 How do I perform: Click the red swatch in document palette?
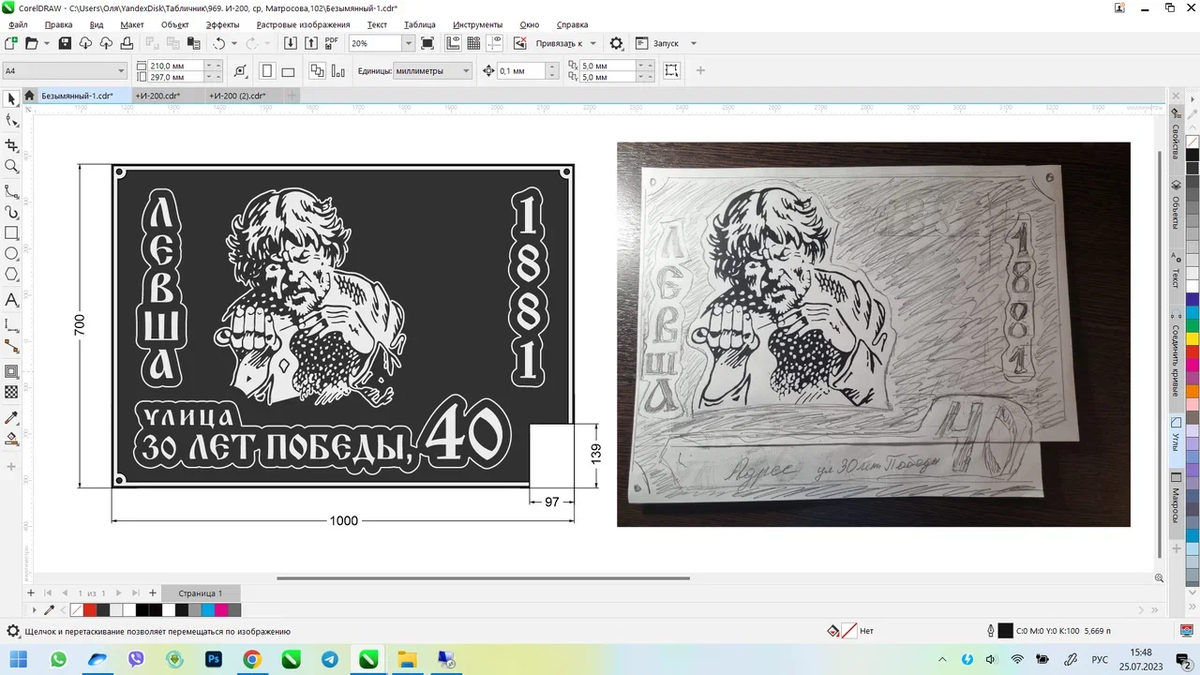[90, 610]
